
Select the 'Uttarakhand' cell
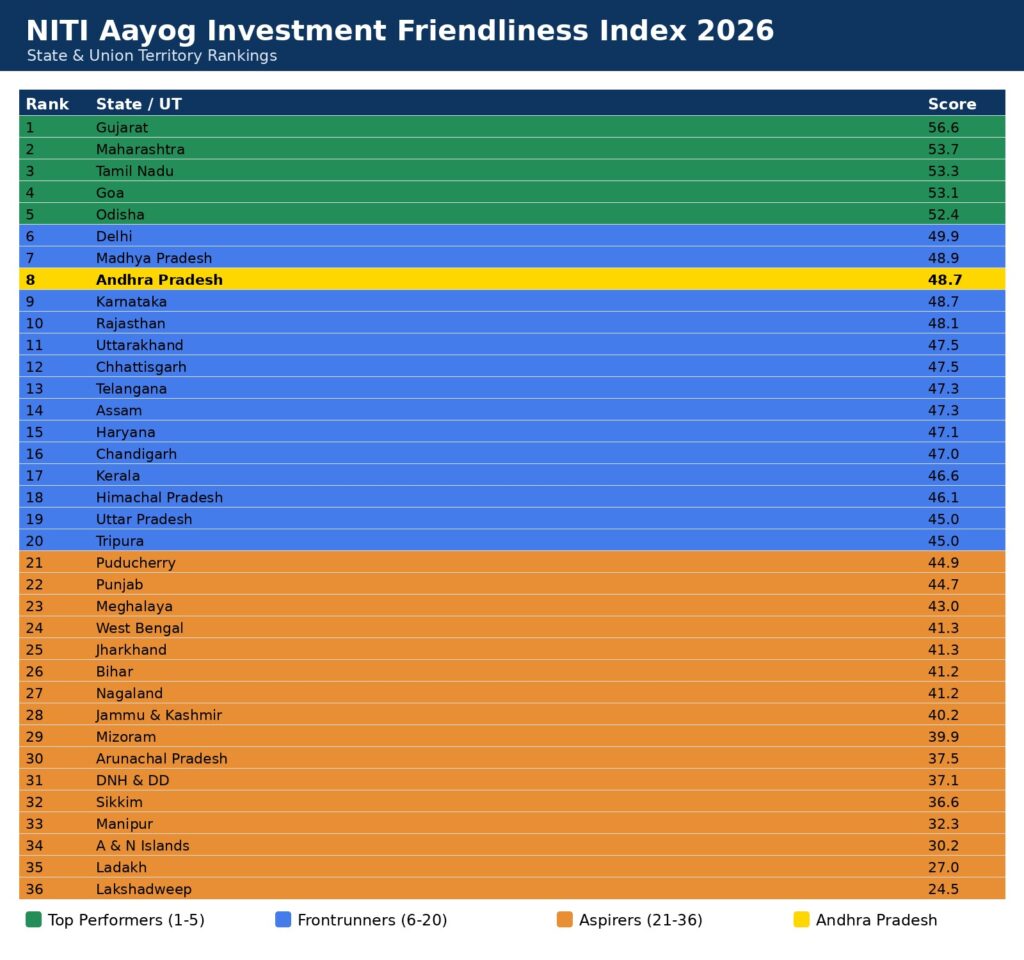140,345
